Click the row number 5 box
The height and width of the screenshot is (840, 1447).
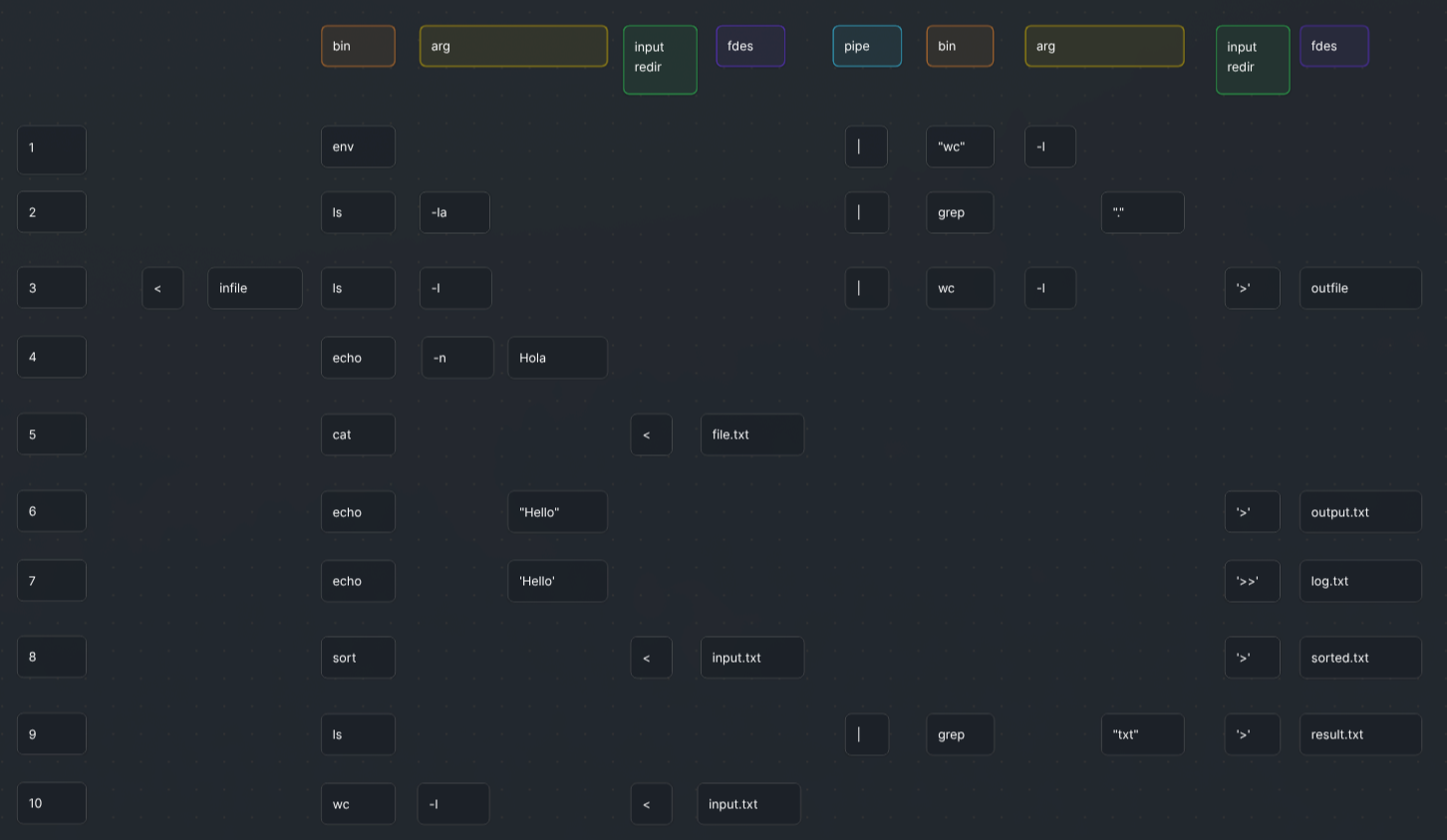(x=52, y=434)
